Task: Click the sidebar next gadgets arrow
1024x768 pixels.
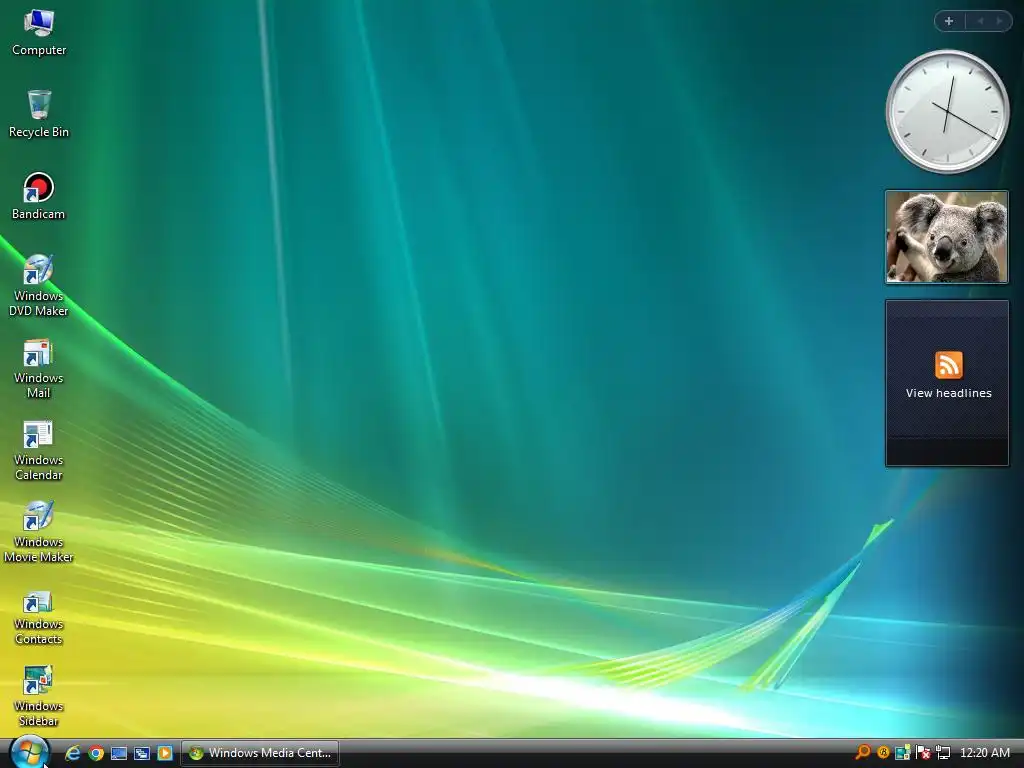Action: [x=999, y=21]
